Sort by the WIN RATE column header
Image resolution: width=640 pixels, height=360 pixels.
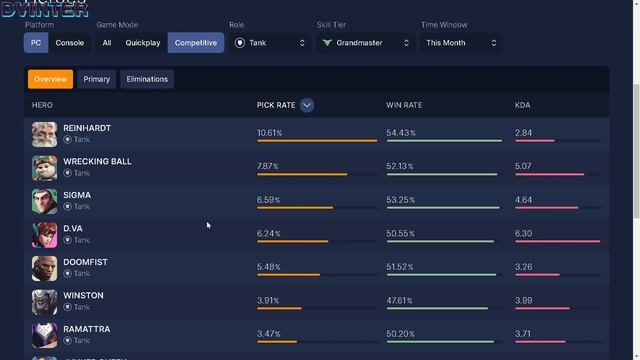point(404,105)
